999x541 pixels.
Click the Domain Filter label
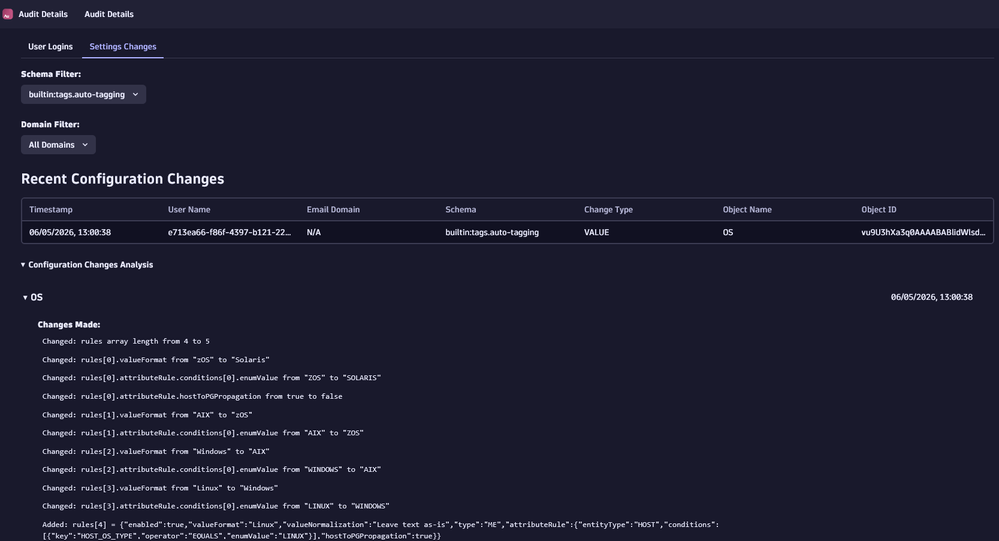coord(50,124)
